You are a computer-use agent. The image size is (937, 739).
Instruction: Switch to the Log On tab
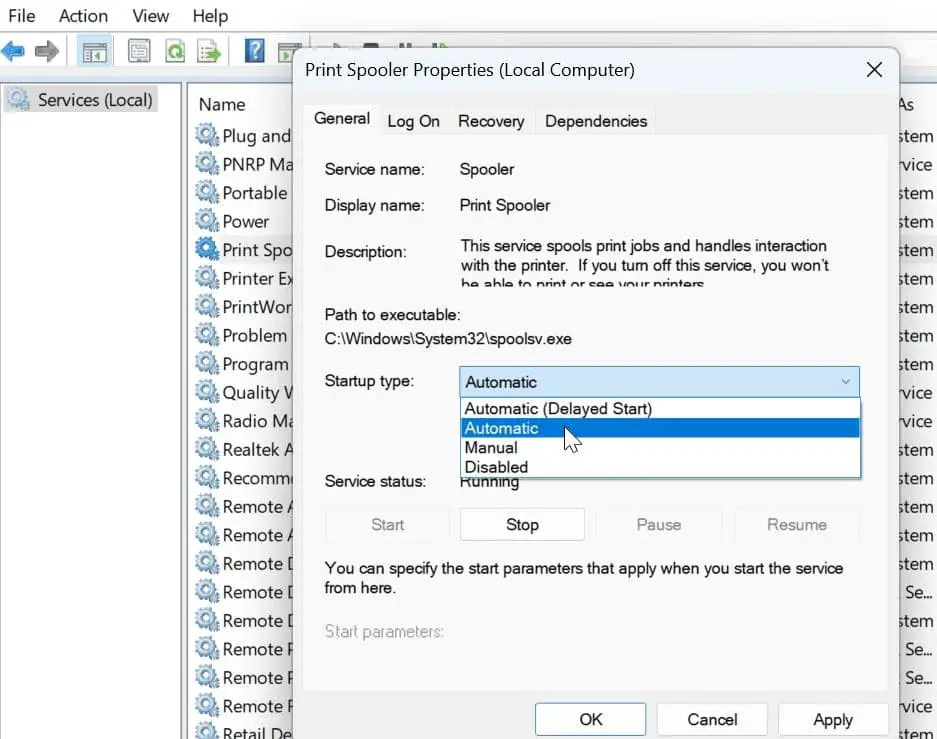pyautogui.click(x=413, y=121)
